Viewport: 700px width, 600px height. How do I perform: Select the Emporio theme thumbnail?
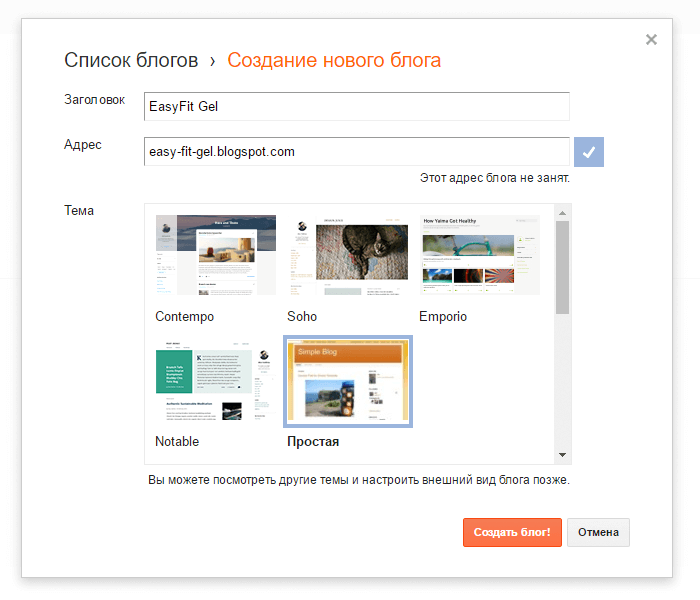[x=480, y=255]
